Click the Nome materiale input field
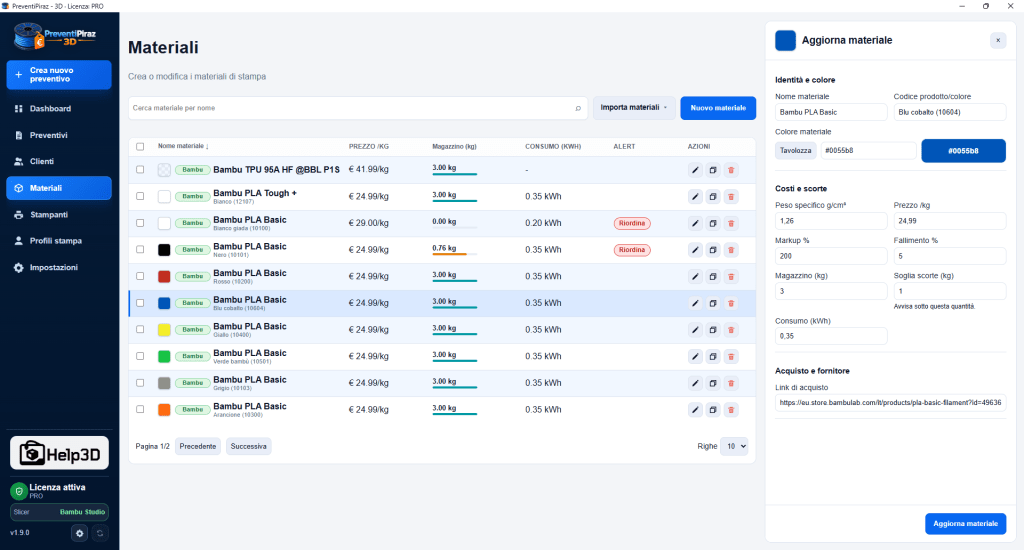Screen dimensions: 1024x550 (x=831, y=112)
